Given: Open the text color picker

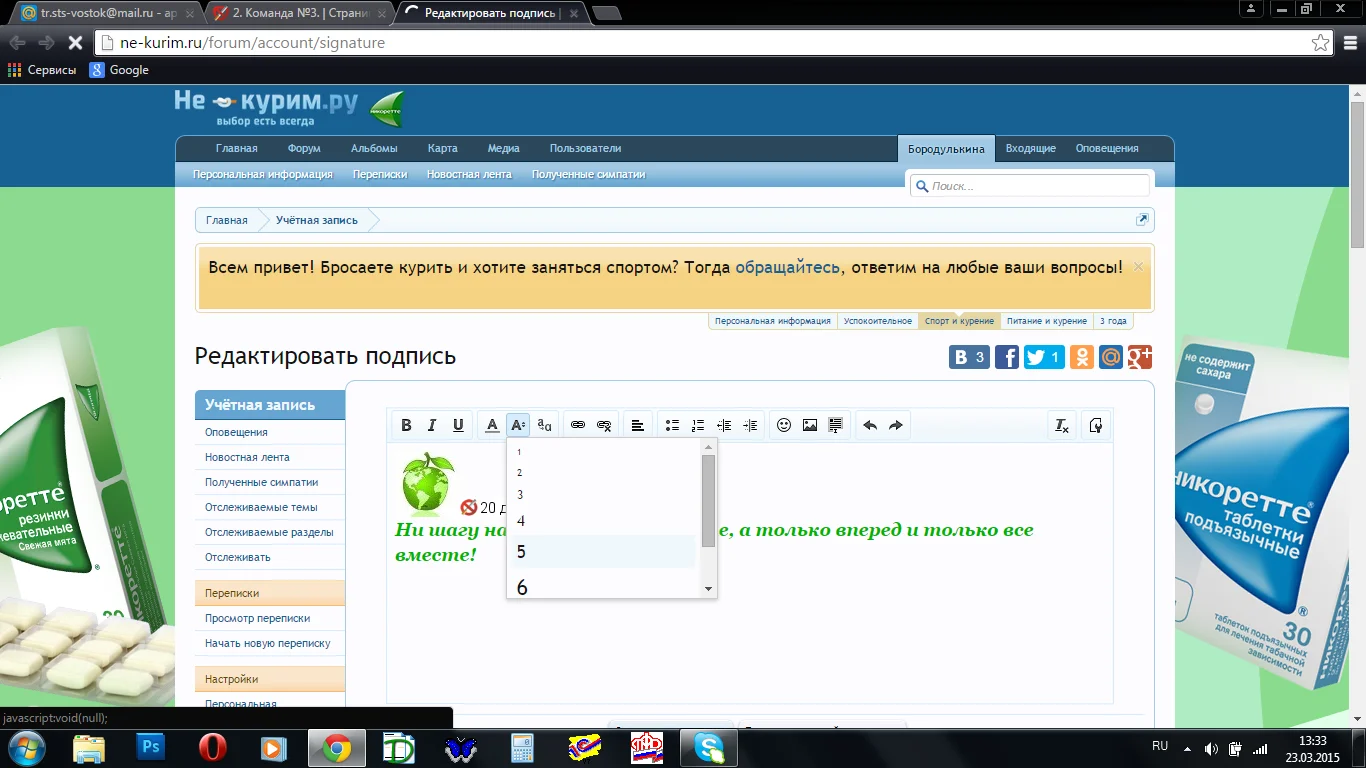Looking at the screenshot, I should pyautogui.click(x=492, y=425).
